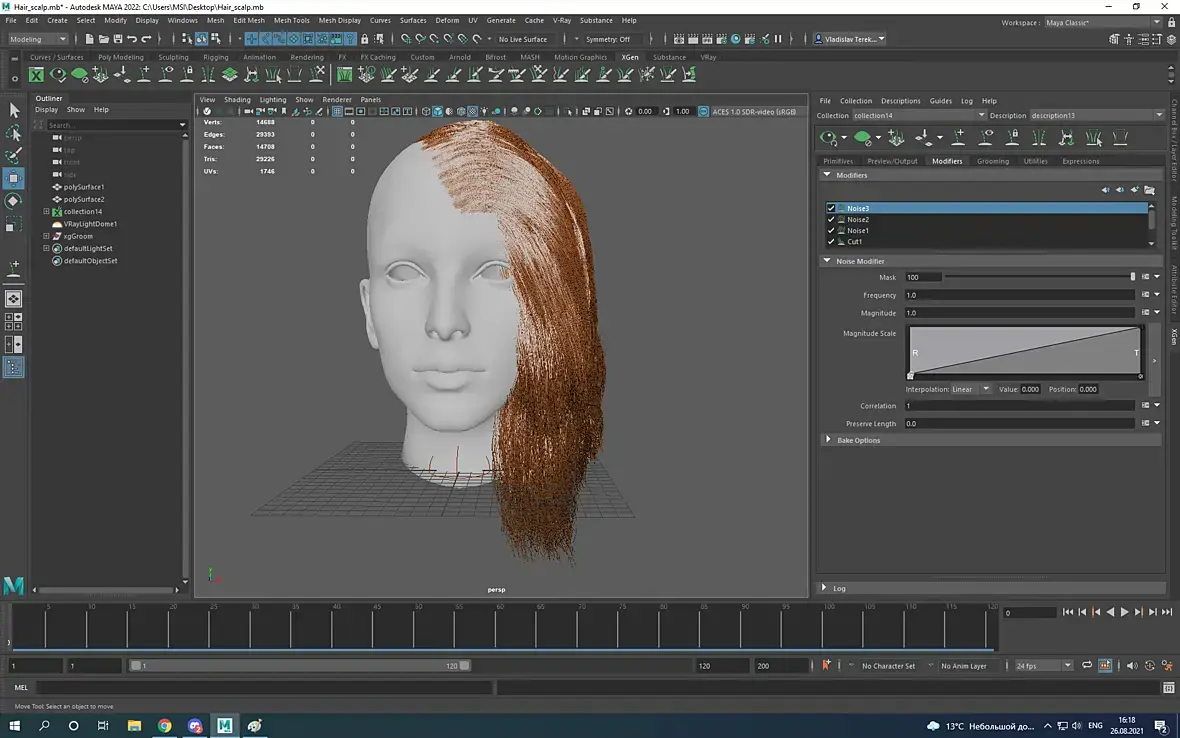Uncheck the Noise3 modifier checkbox
This screenshot has height=738, width=1180.
pyautogui.click(x=831, y=208)
